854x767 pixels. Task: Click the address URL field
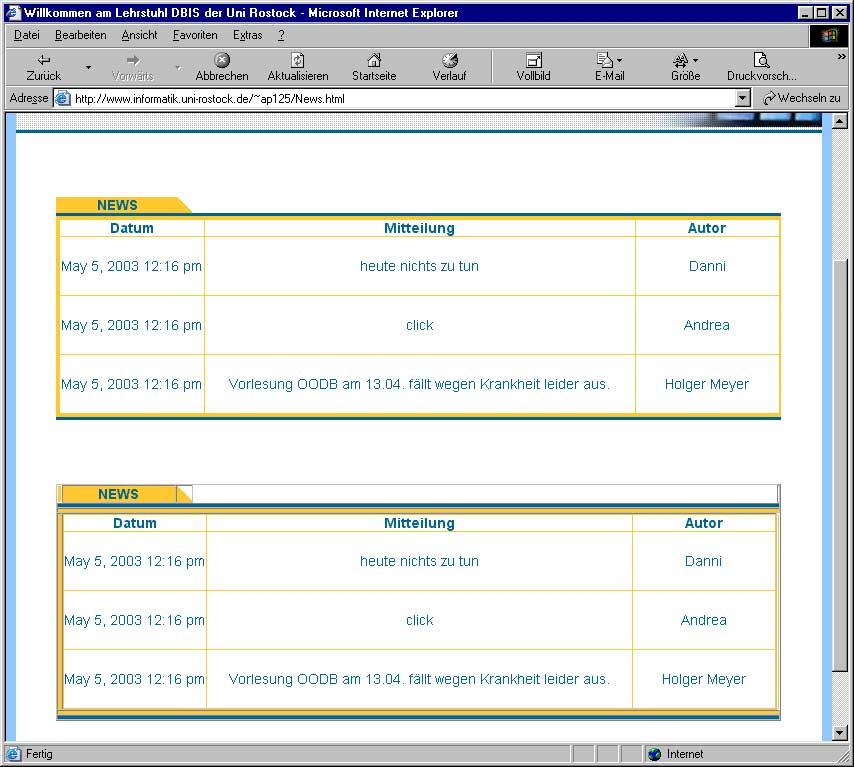[400, 98]
